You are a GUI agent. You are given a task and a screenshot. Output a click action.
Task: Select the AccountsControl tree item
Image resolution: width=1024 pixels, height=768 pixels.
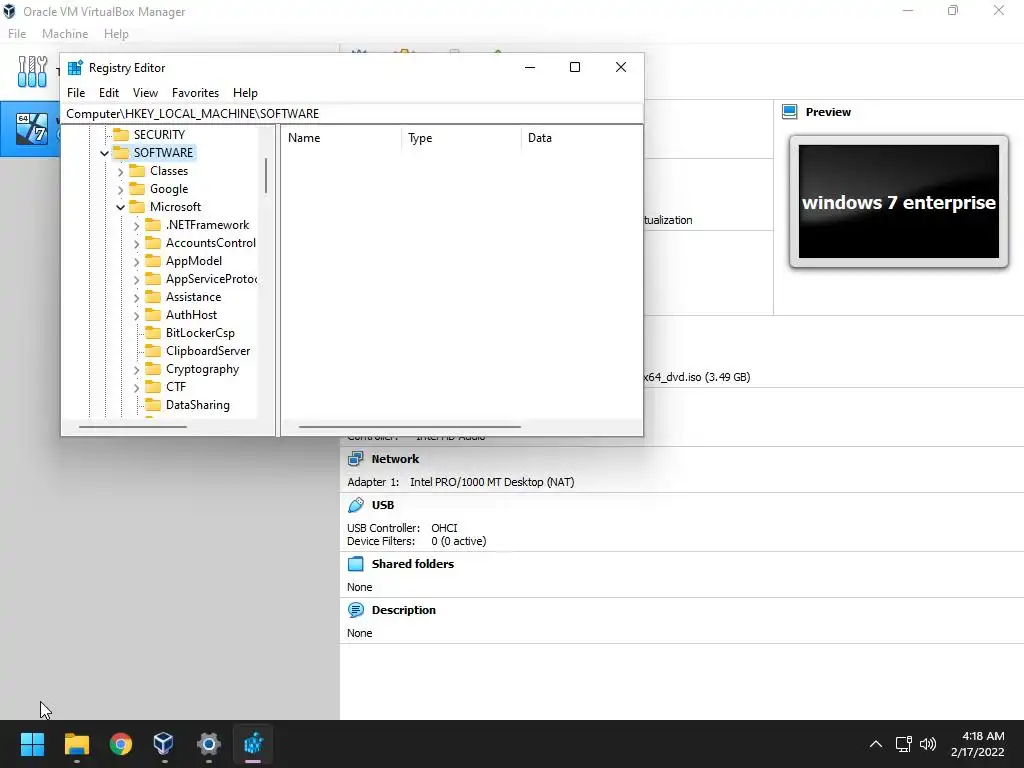(210, 243)
